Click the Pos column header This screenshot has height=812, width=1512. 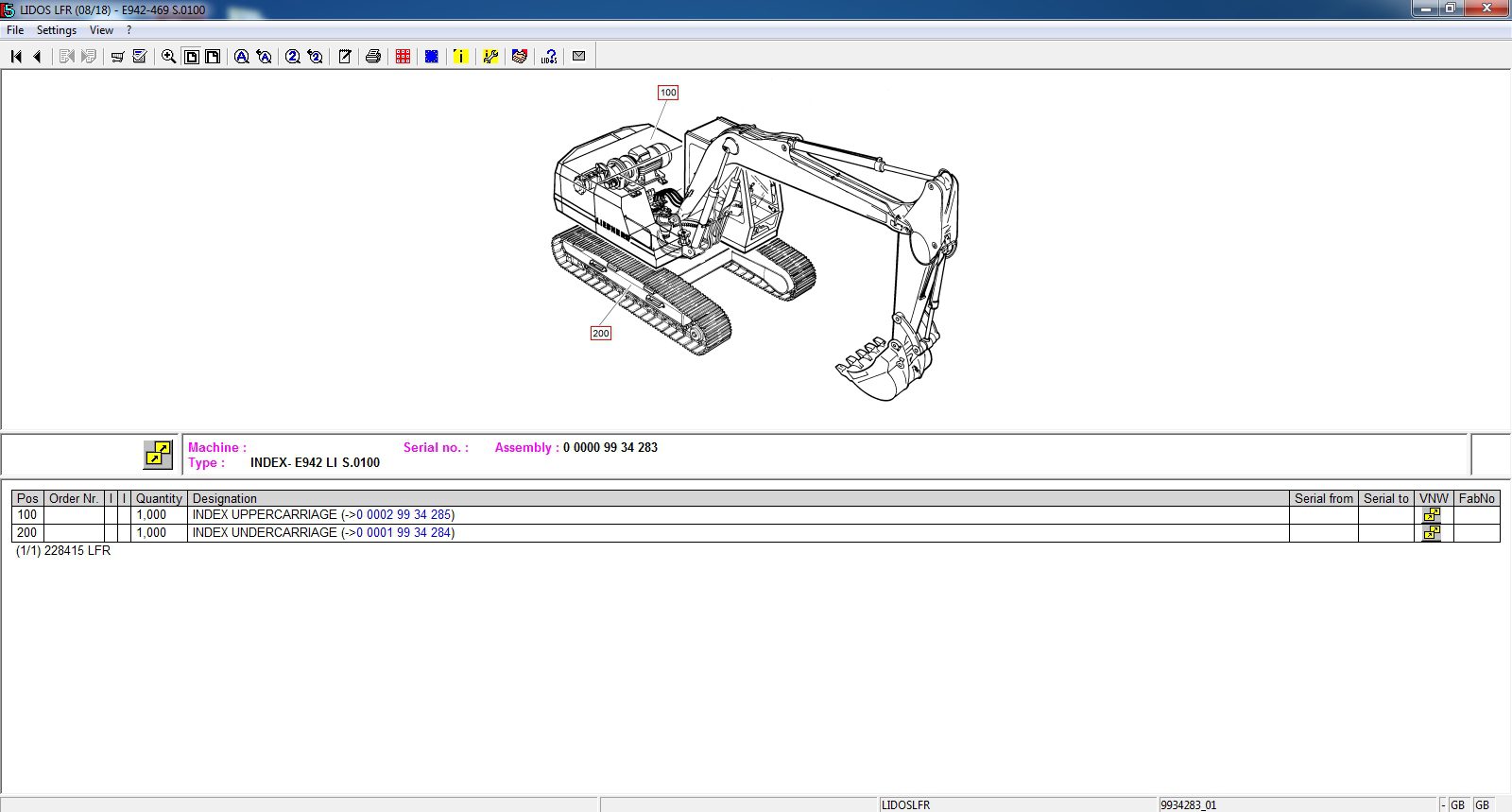27,498
